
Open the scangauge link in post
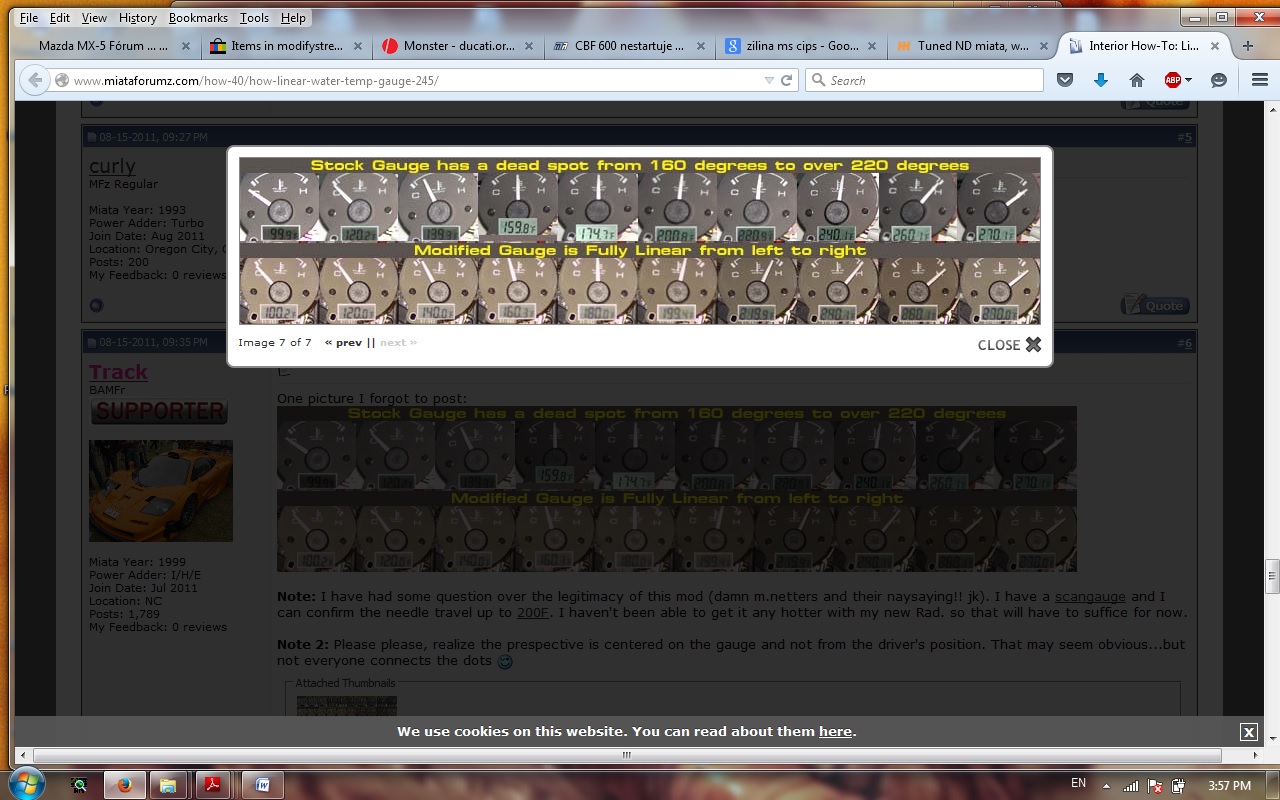[x=1090, y=596]
